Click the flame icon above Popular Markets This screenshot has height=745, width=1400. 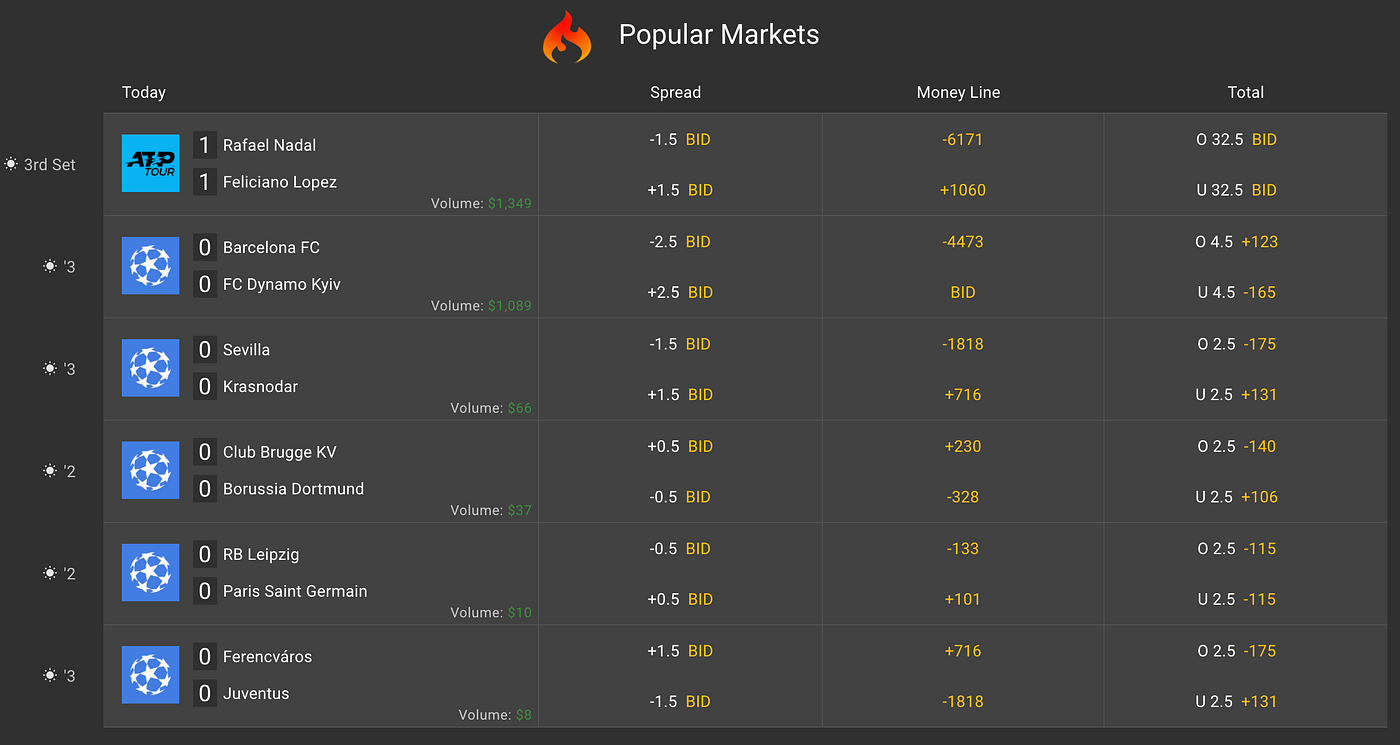coord(567,37)
